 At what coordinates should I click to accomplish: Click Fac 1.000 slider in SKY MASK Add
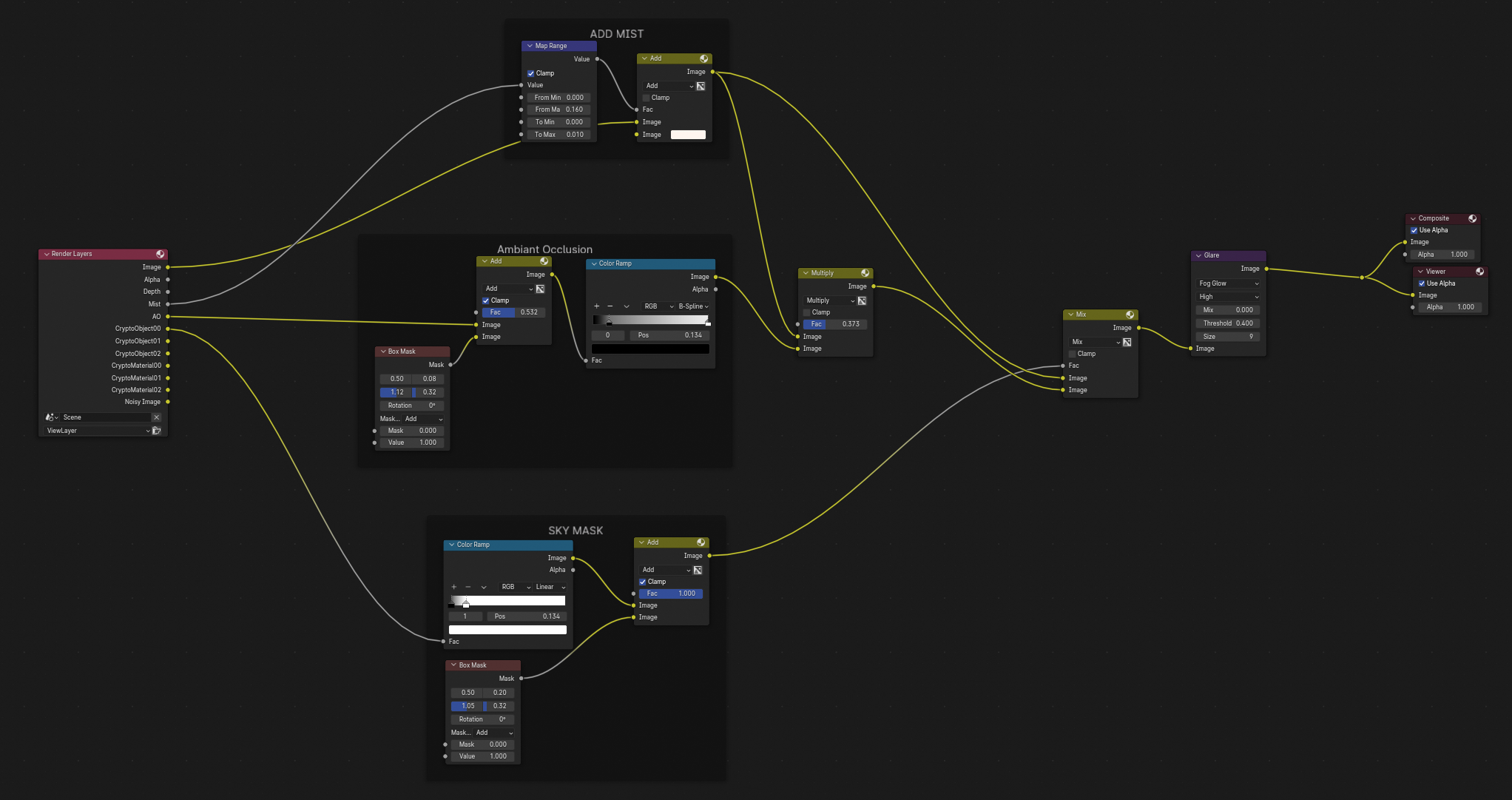pyautogui.click(x=671, y=594)
